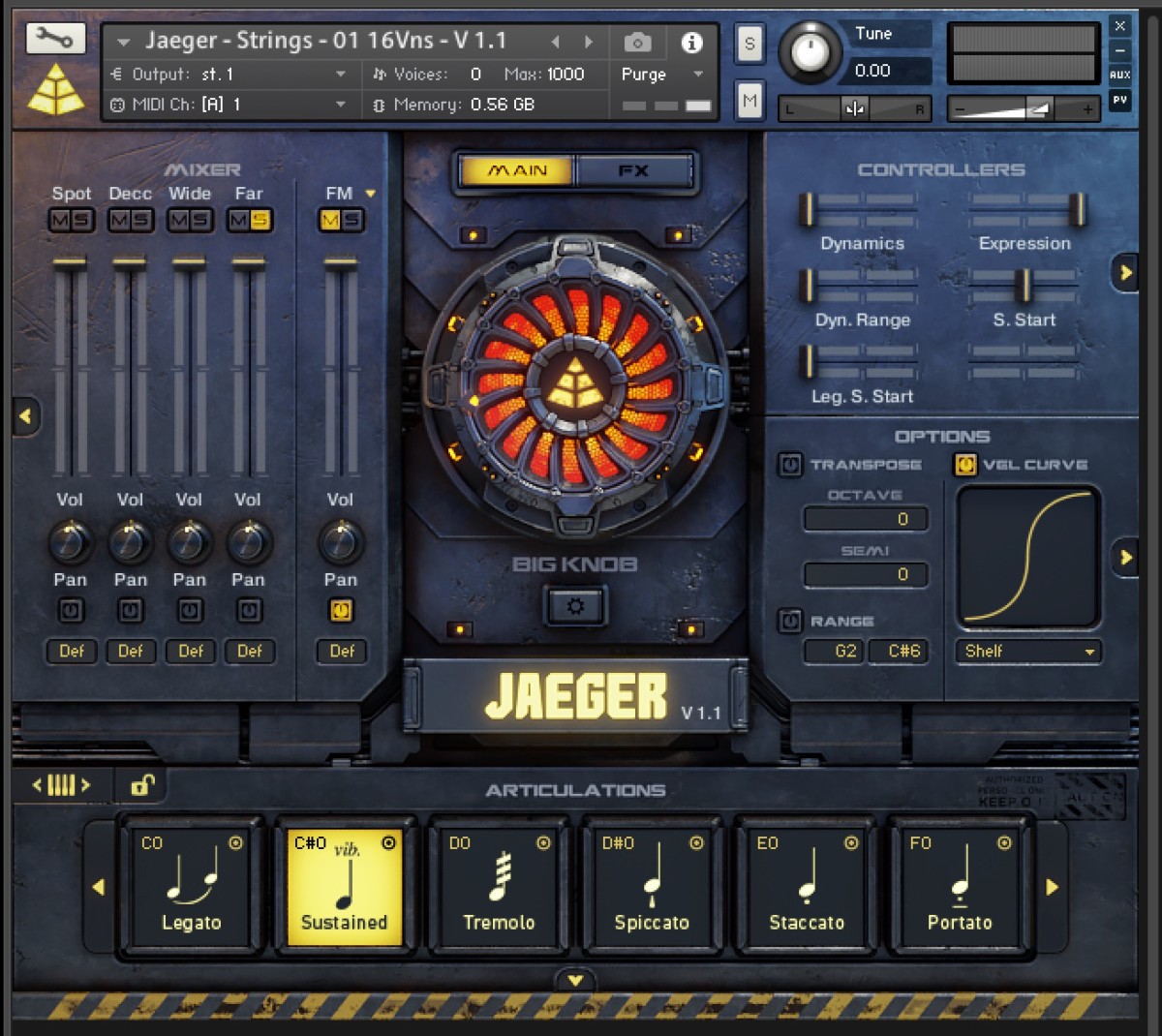The image size is (1162, 1036).
Task: Click the Kontakt Solo S button
Action: click(749, 44)
